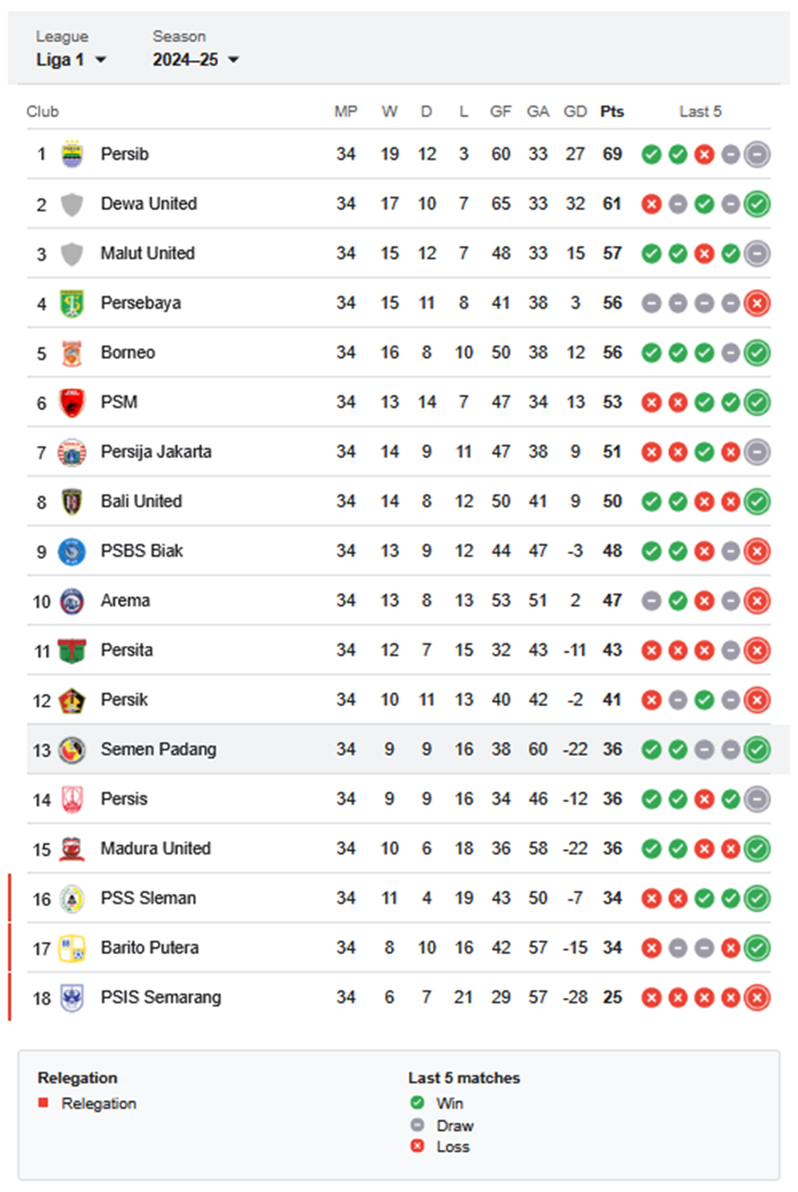Open the Dewa United team link
This screenshot has width=798, height=1192.
click(149, 204)
